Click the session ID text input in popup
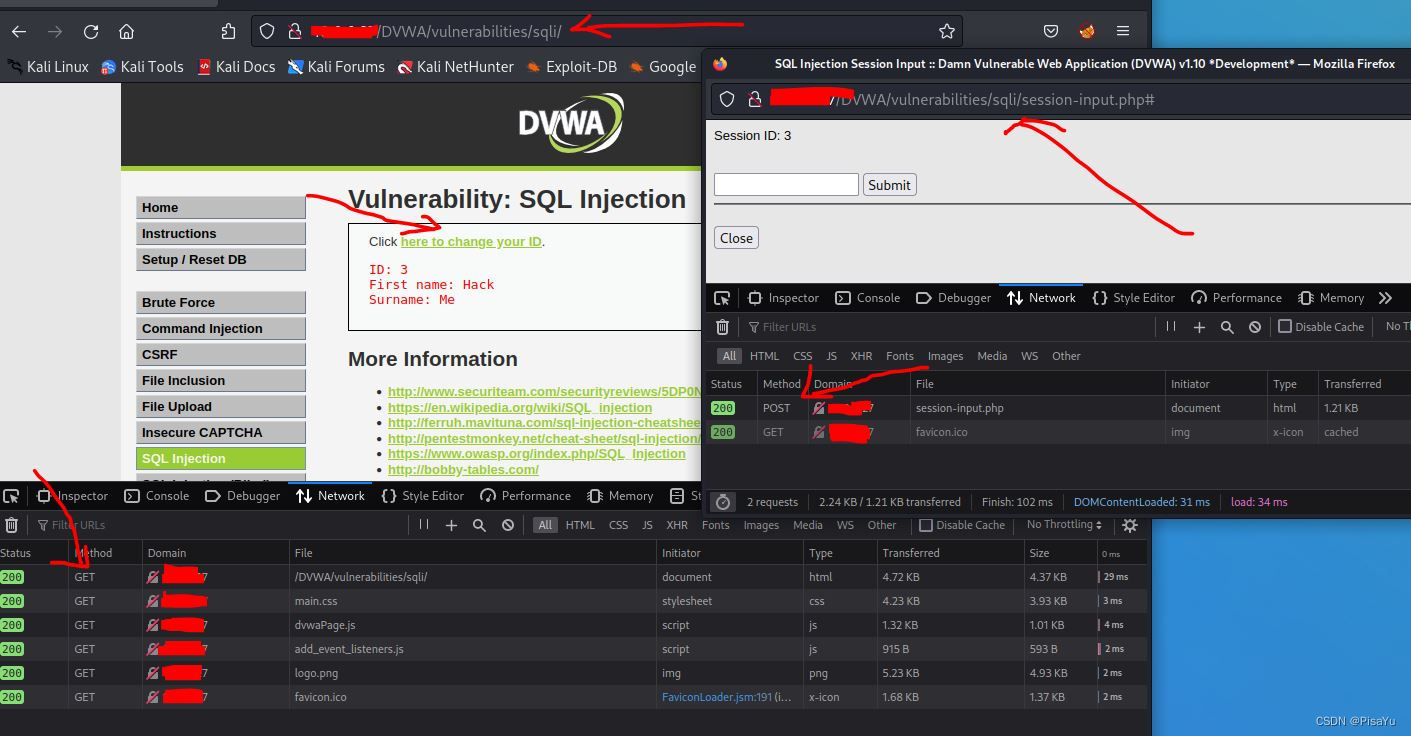 (x=786, y=184)
